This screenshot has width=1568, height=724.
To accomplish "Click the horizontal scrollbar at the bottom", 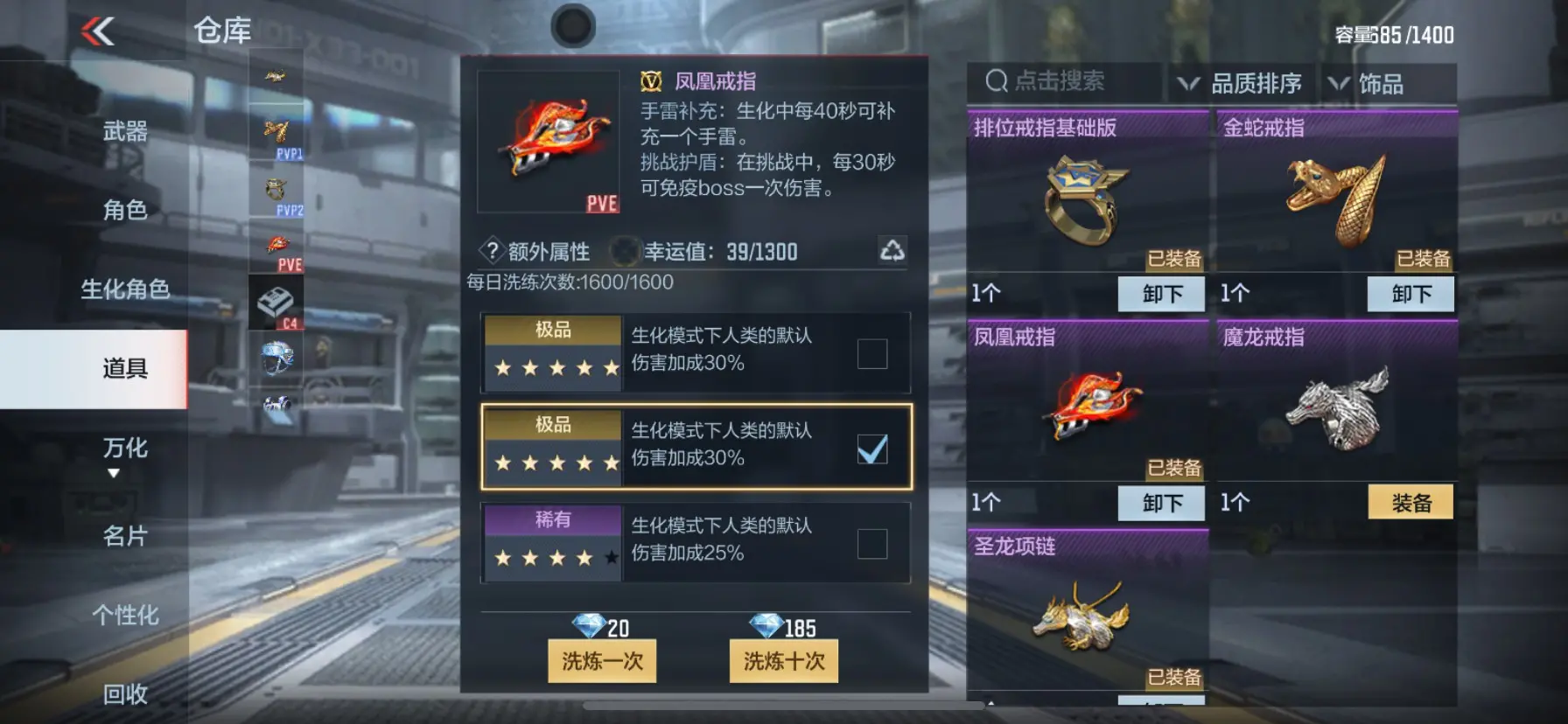I will [x=783, y=705].
